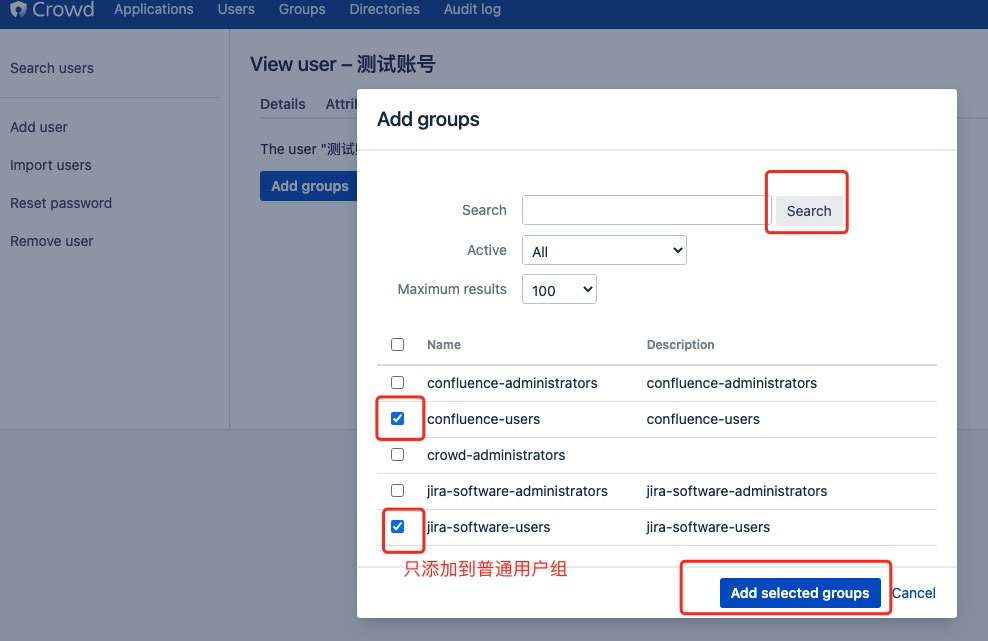The width and height of the screenshot is (988, 641).
Task: Click the confluence-administrators group name
Action: point(512,383)
